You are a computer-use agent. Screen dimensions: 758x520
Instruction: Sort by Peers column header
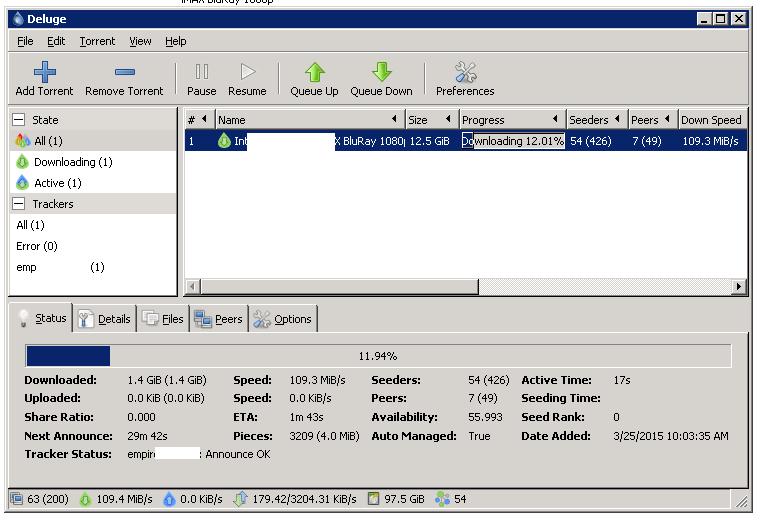coord(653,119)
